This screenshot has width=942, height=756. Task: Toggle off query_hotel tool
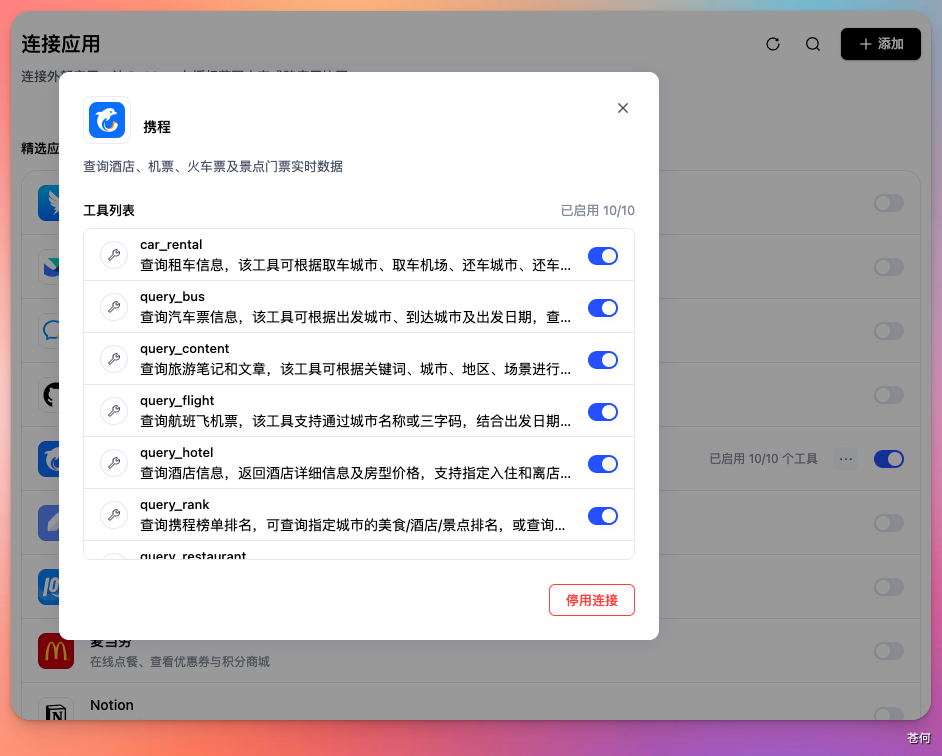coord(603,464)
